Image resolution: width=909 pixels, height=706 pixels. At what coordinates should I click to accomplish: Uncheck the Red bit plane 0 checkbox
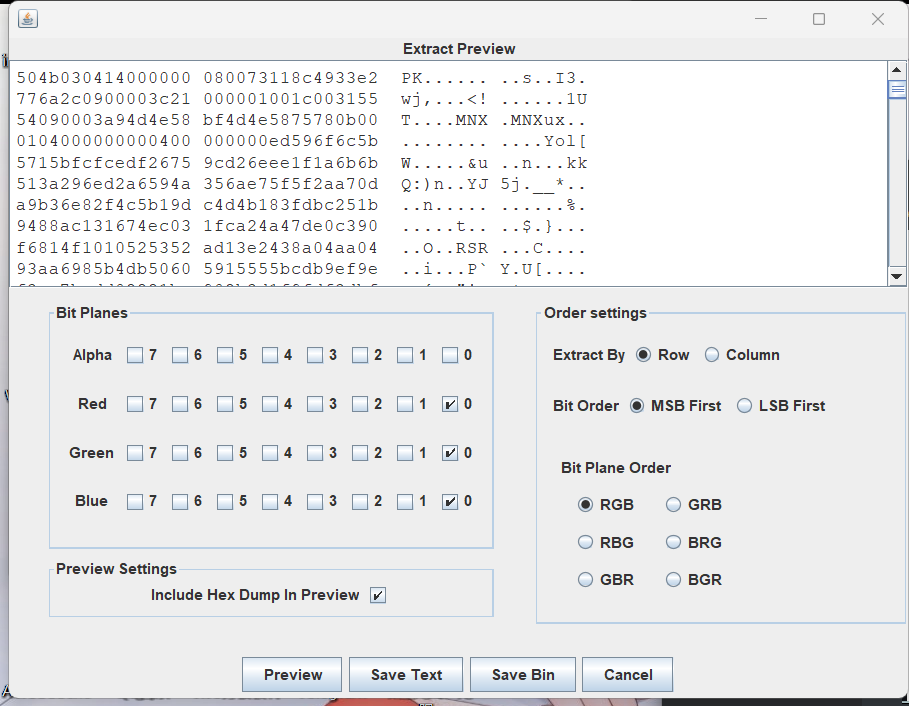coord(450,405)
